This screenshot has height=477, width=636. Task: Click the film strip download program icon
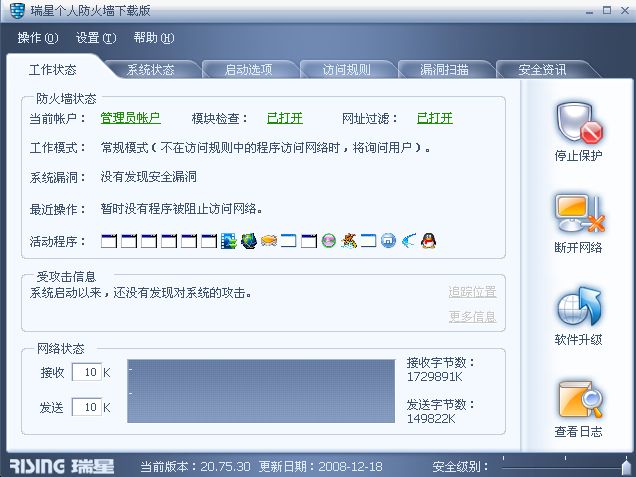pos(228,241)
